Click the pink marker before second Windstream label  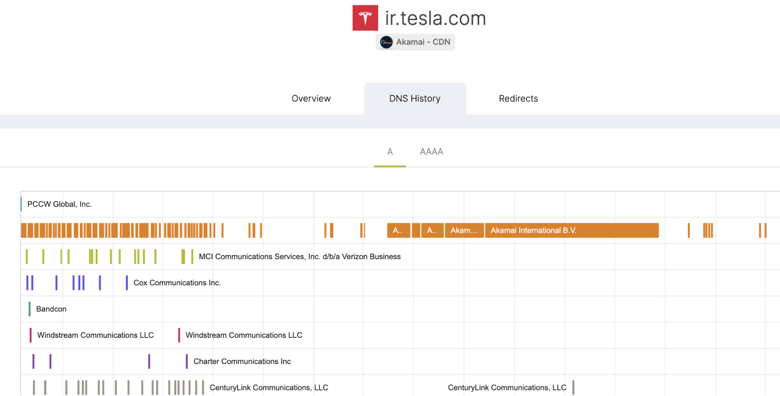click(x=179, y=335)
